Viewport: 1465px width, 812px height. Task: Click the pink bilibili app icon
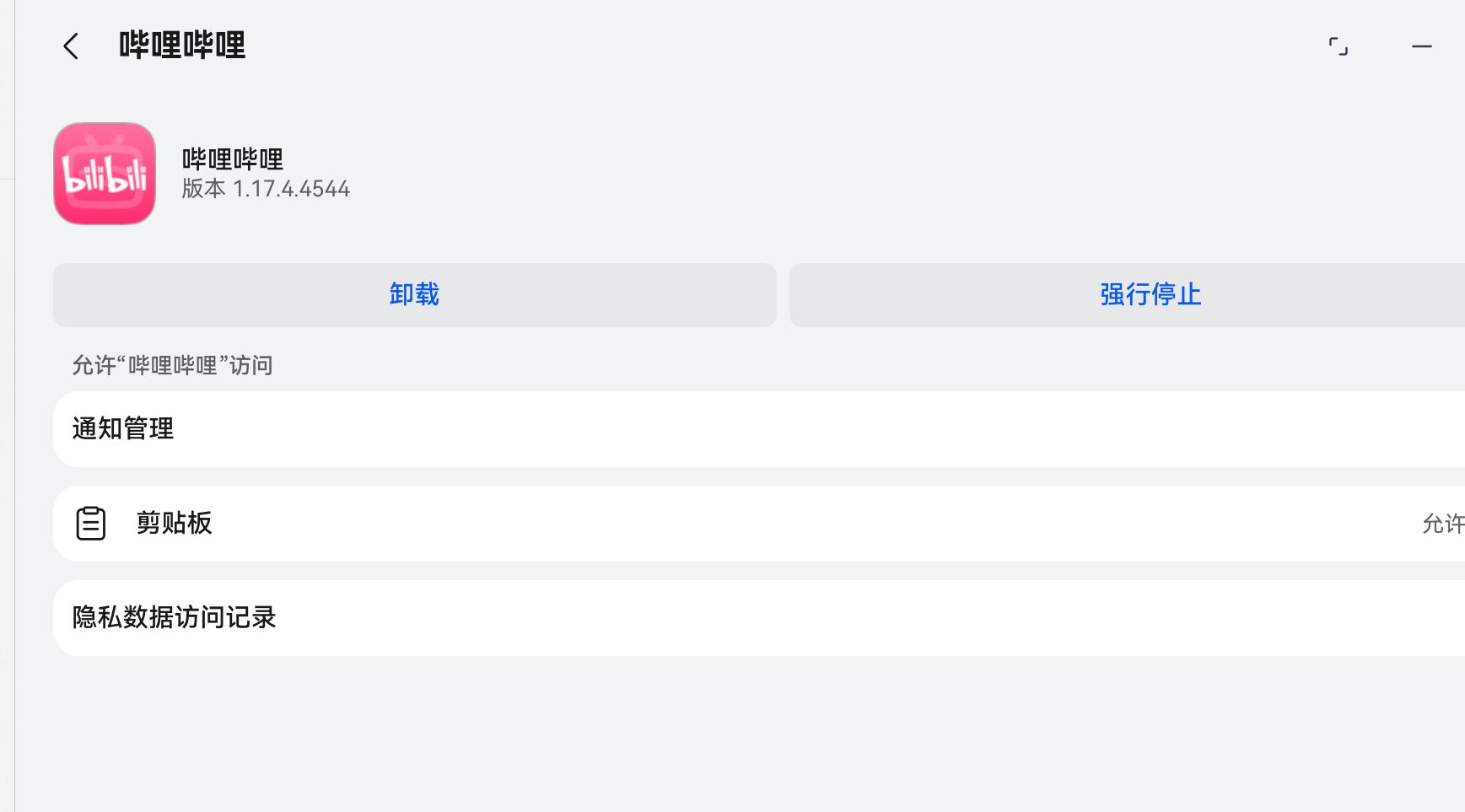[105, 174]
